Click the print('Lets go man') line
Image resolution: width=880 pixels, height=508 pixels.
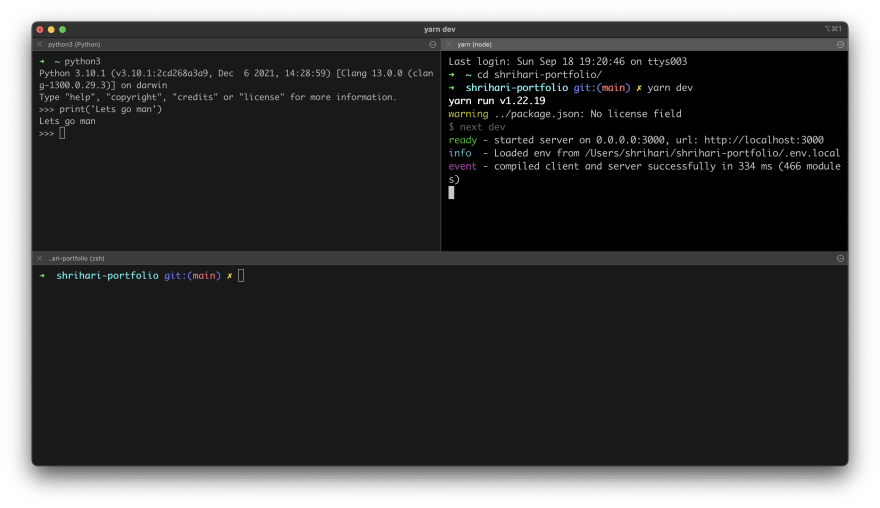tap(100, 109)
